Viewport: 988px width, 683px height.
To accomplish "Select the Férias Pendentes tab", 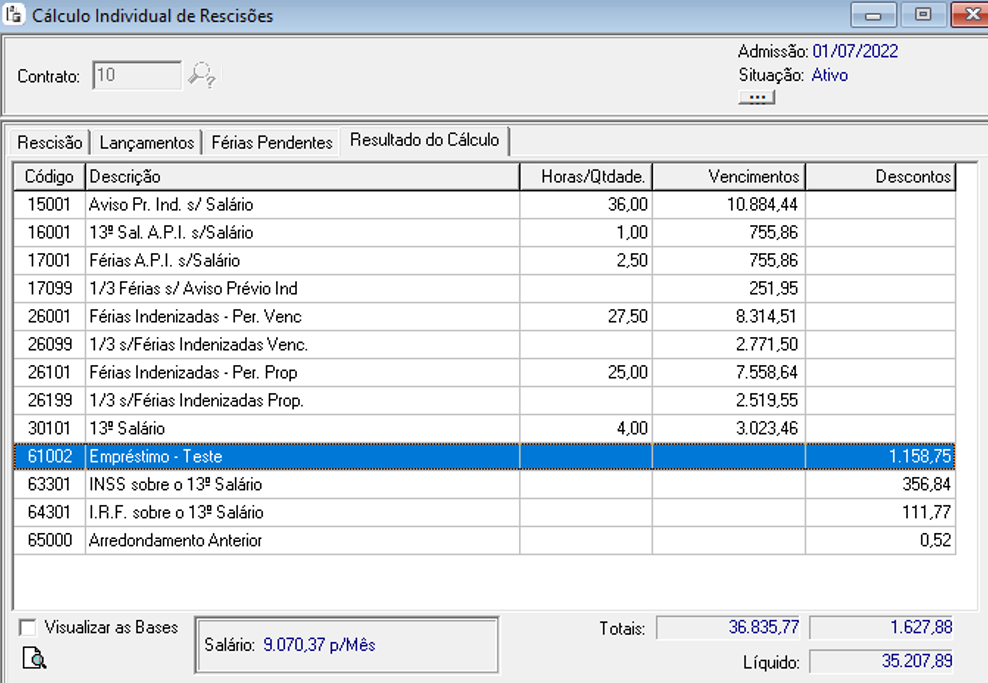I will coord(271,142).
